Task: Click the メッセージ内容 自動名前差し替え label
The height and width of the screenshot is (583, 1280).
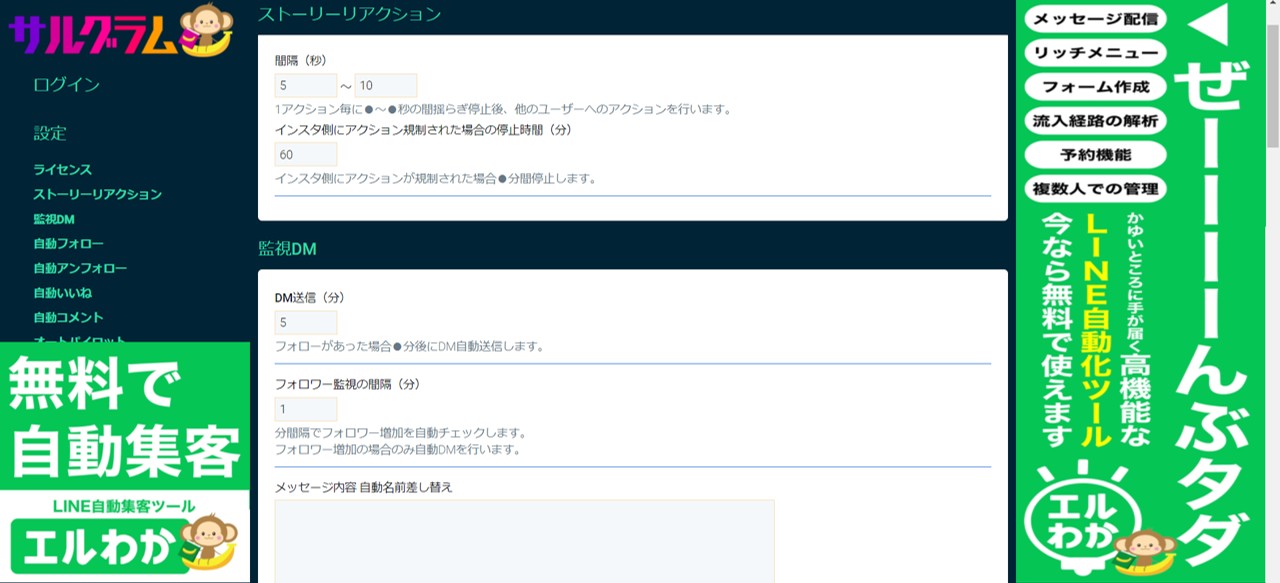Action: click(x=364, y=487)
